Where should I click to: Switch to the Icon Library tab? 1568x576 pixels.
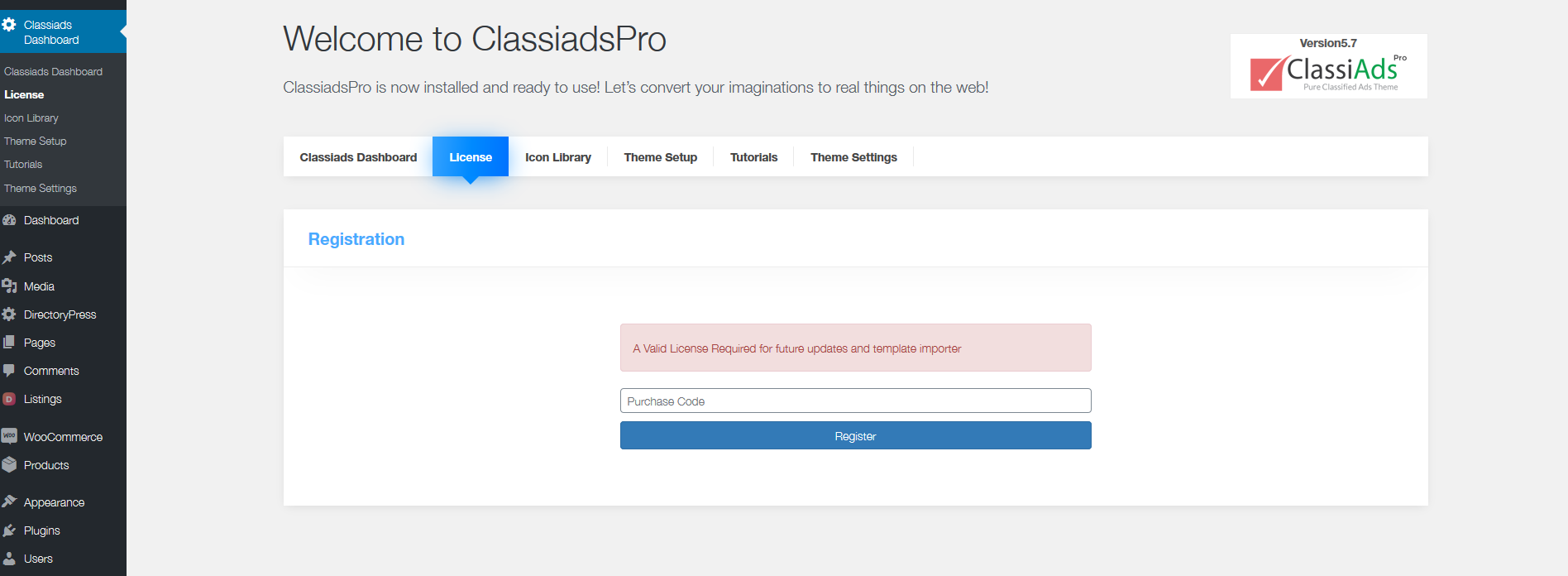[558, 157]
